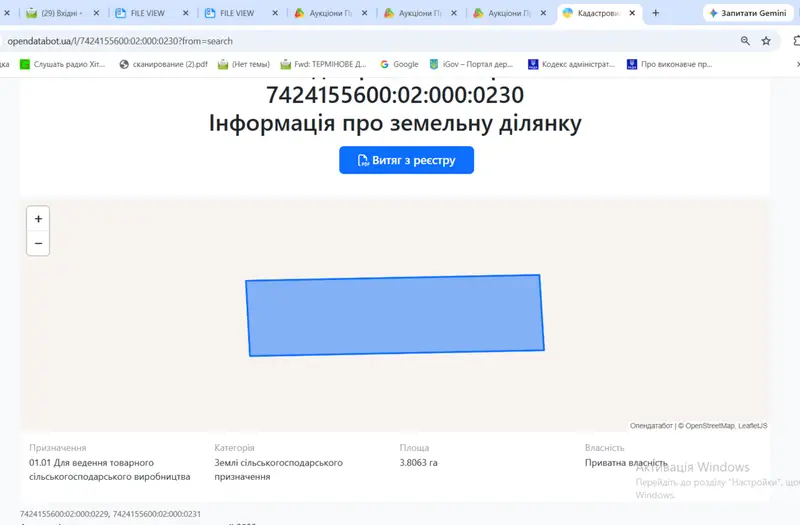The image size is (800, 525).
Task: Open the '(Нет темы)' bookmark
Action: (243, 64)
